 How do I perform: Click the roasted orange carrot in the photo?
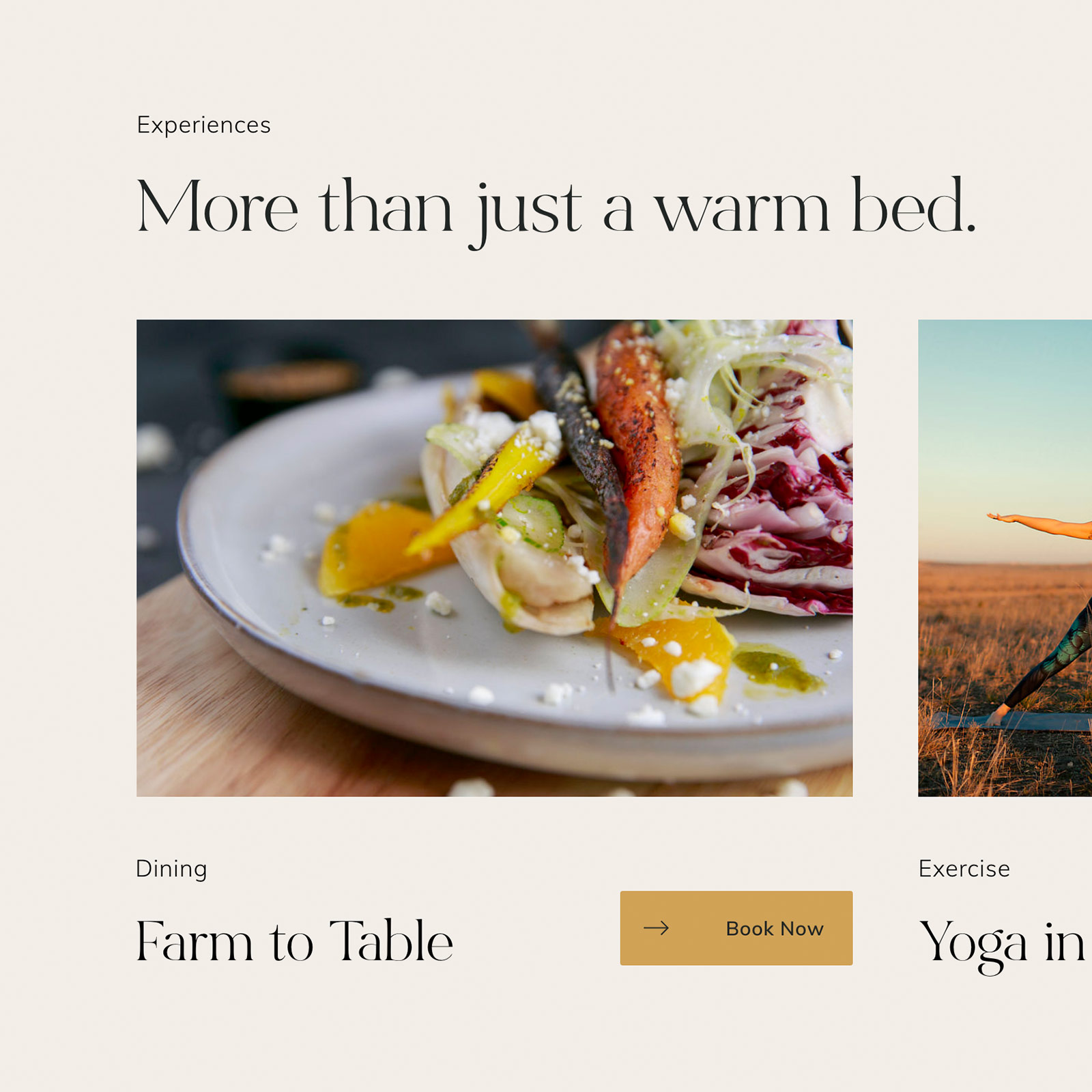click(x=638, y=450)
